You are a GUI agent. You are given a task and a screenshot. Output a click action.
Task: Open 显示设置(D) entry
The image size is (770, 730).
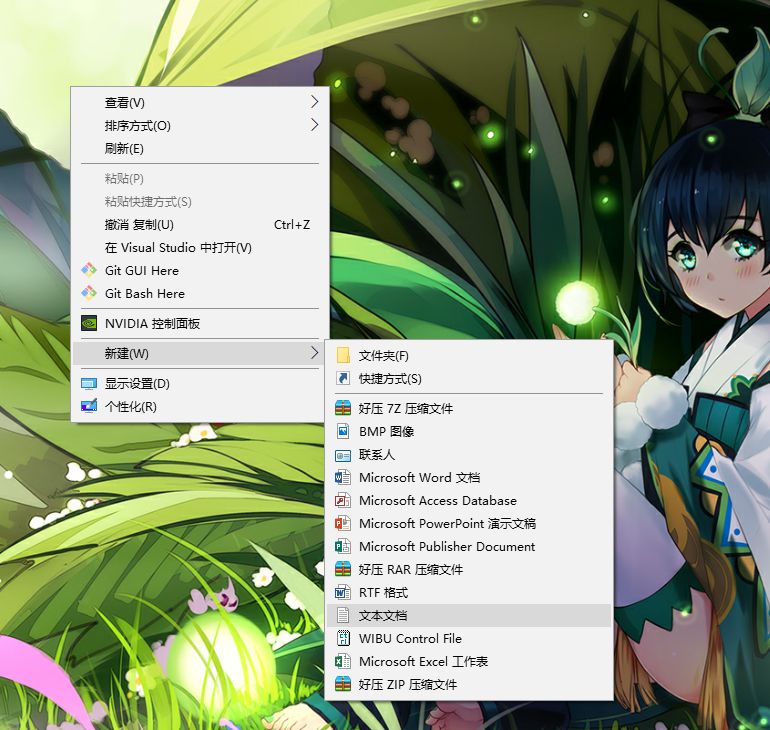click(x=200, y=383)
